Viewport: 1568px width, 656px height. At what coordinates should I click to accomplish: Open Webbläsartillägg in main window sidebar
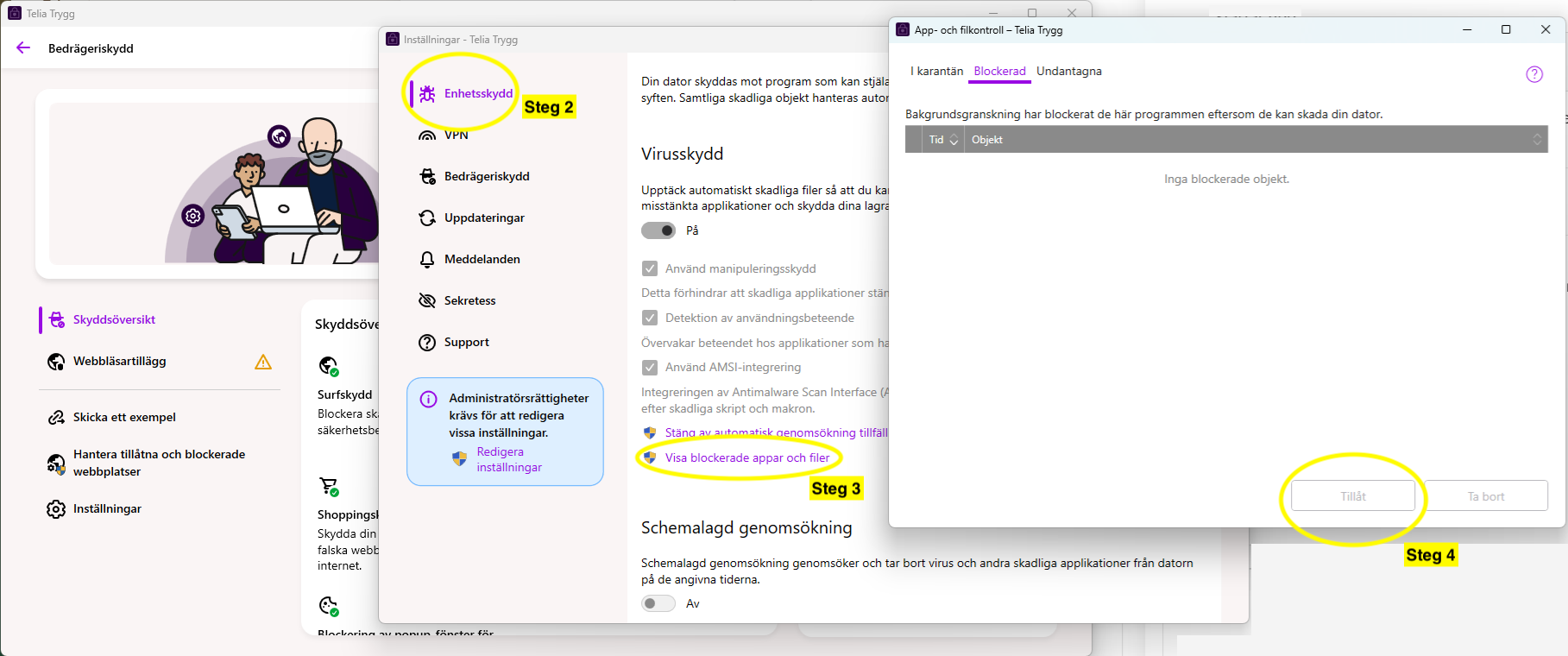(x=119, y=361)
